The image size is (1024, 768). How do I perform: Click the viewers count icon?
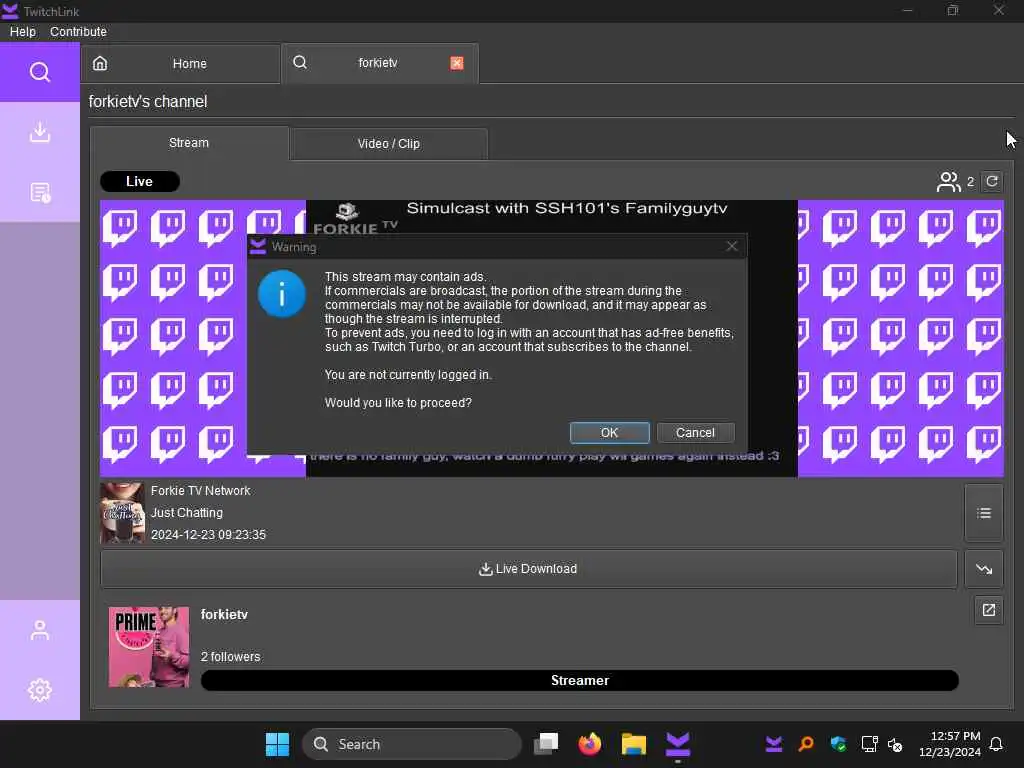point(948,182)
